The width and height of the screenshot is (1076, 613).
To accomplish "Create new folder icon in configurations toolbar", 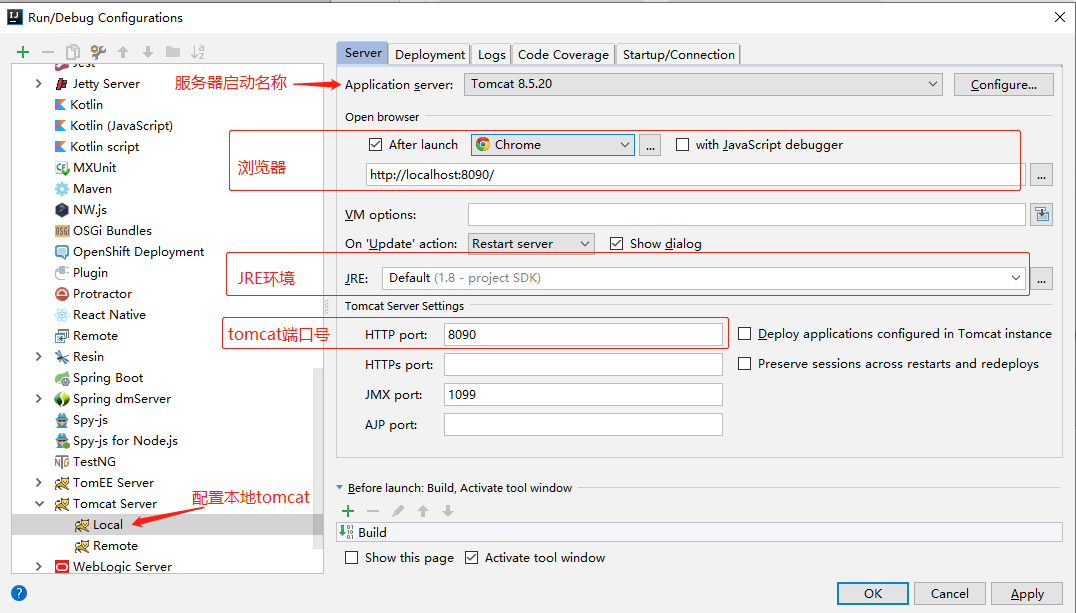I will point(173,52).
